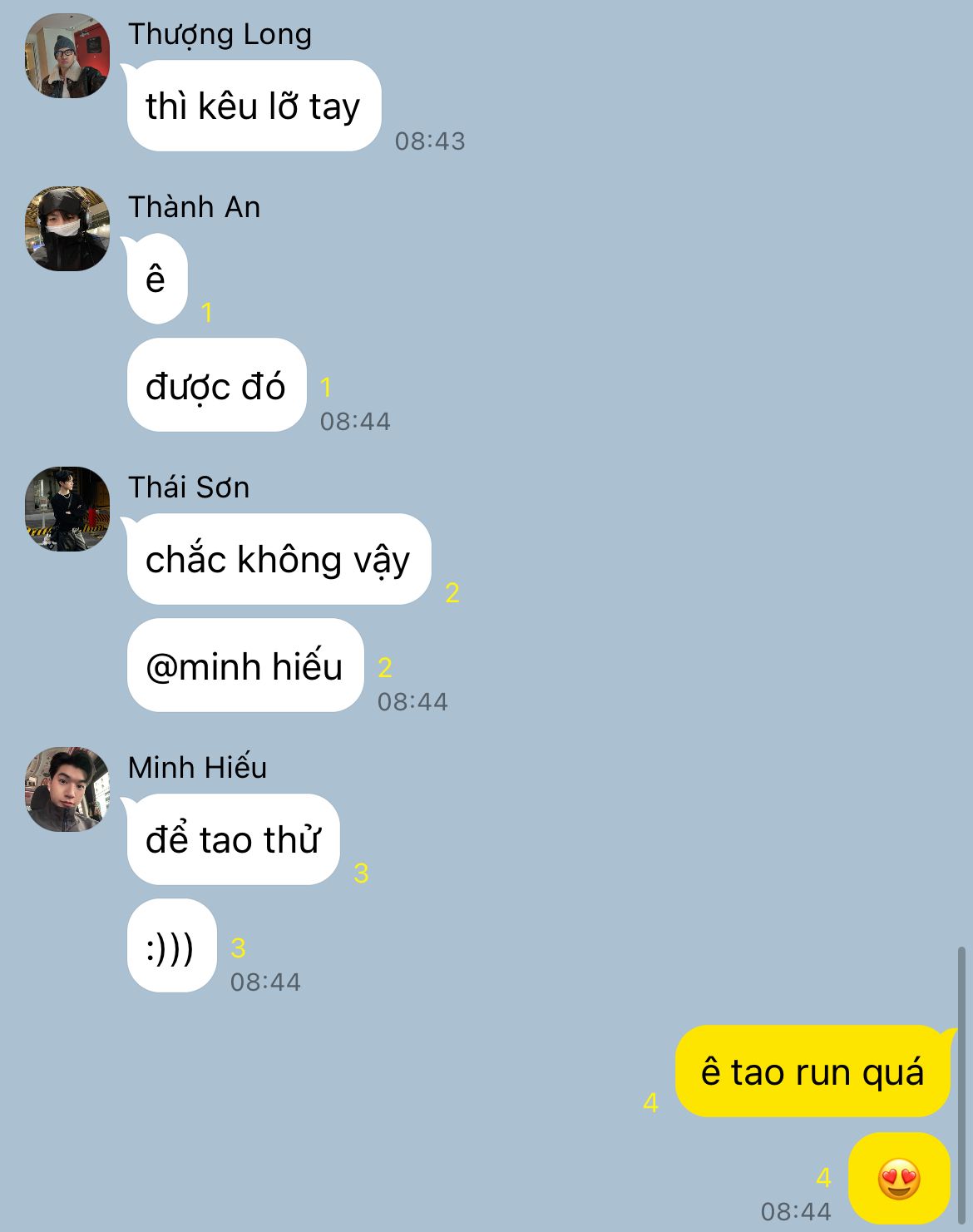
Task: Open Minh Hiếu's profile photo
Action: (x=67, y=789)
